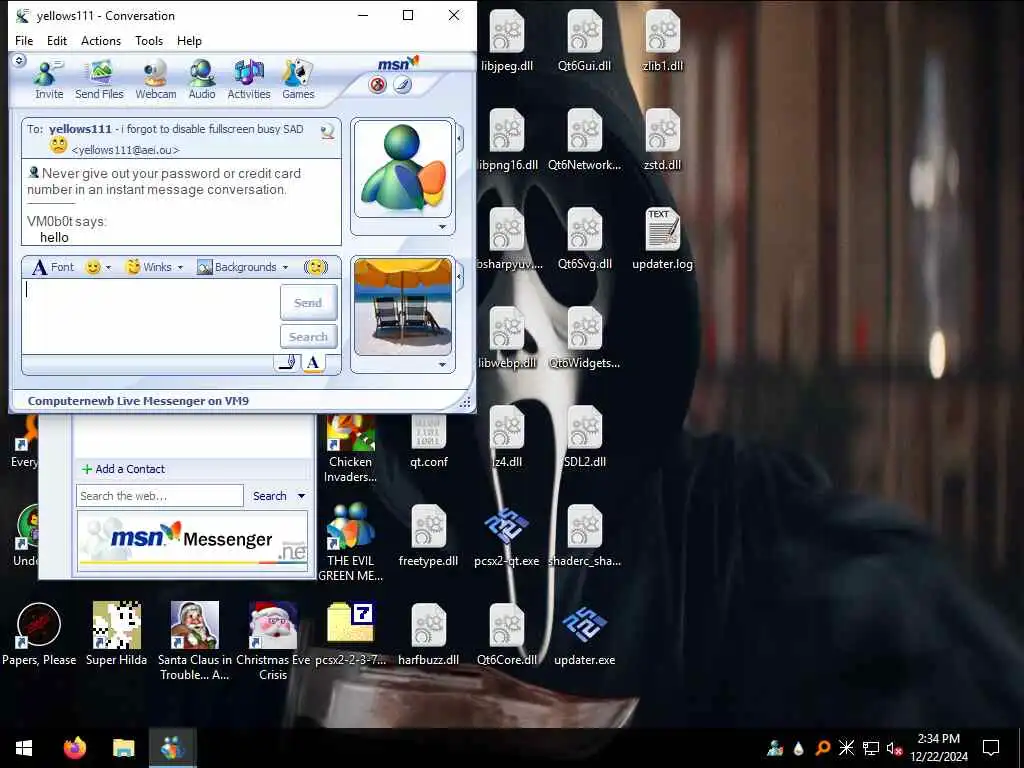Collapse my display picture panel
1024x768 pixels.
459,277
